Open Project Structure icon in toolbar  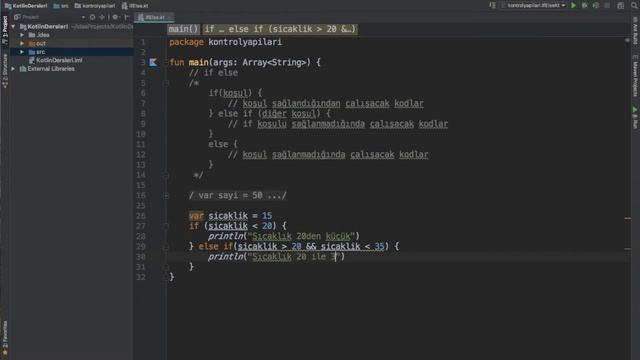[620, 6]
